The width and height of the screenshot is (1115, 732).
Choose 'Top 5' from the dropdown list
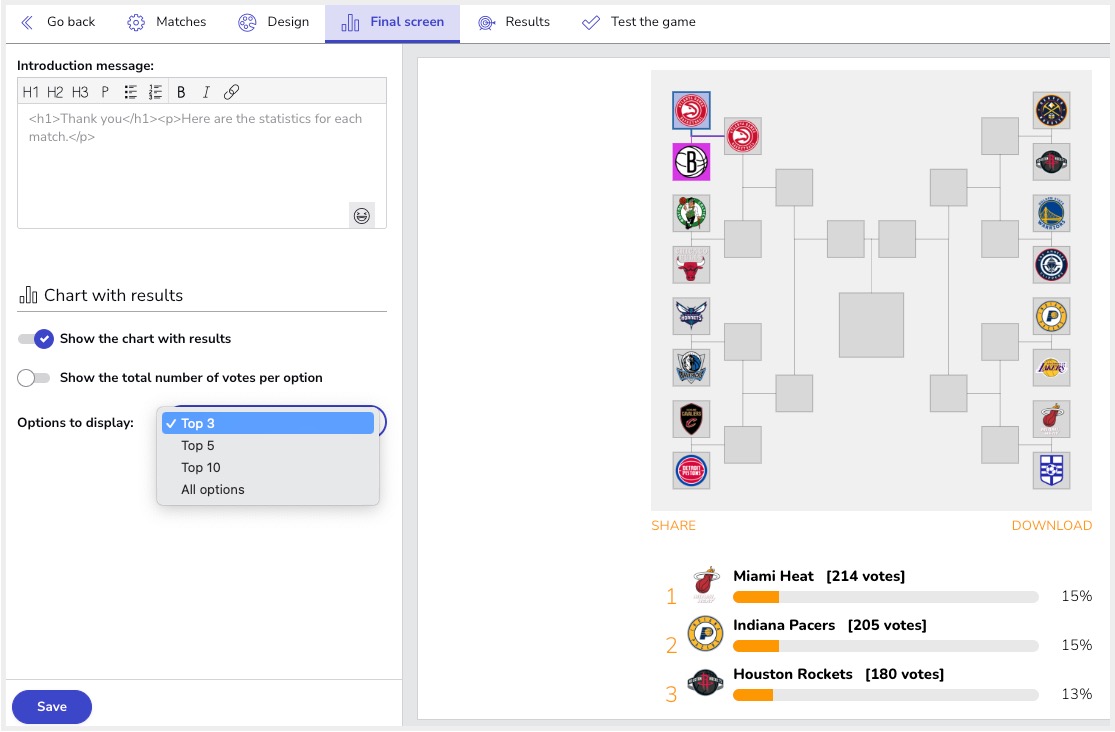click(268, 445)
